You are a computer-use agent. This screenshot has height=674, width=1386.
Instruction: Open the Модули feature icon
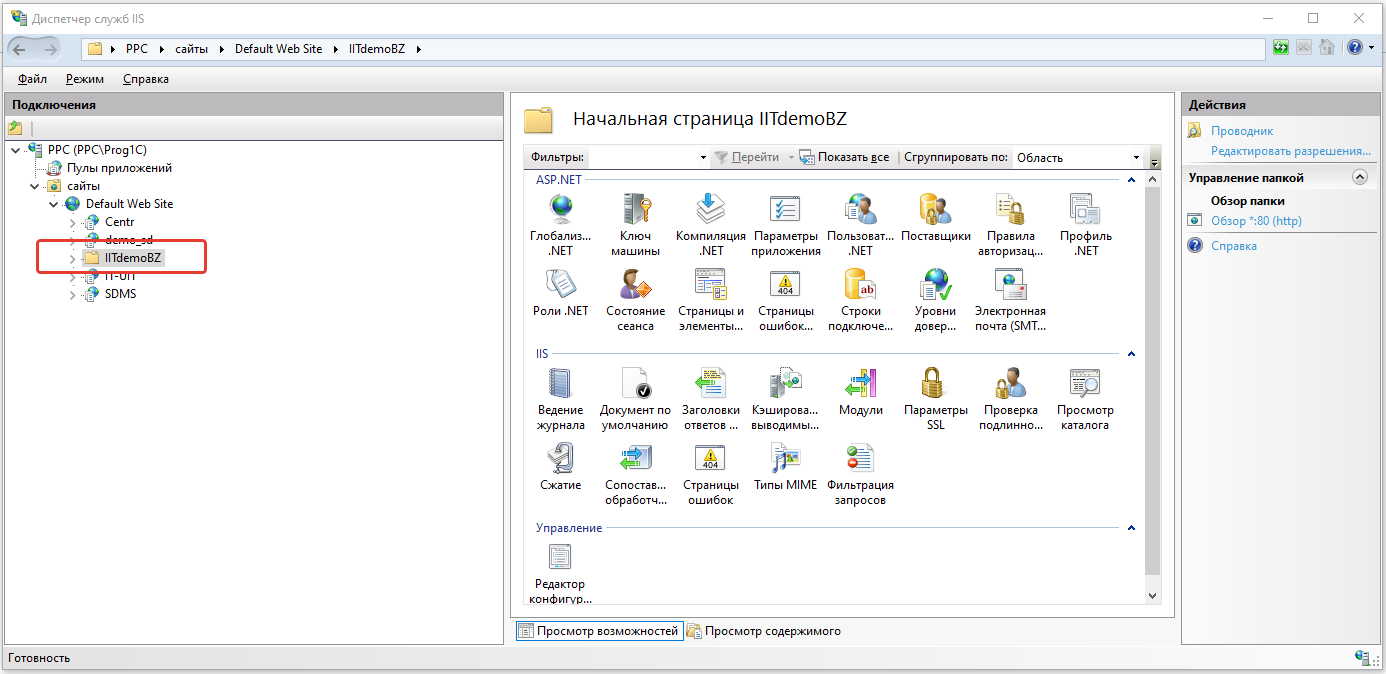coord(860,384)
